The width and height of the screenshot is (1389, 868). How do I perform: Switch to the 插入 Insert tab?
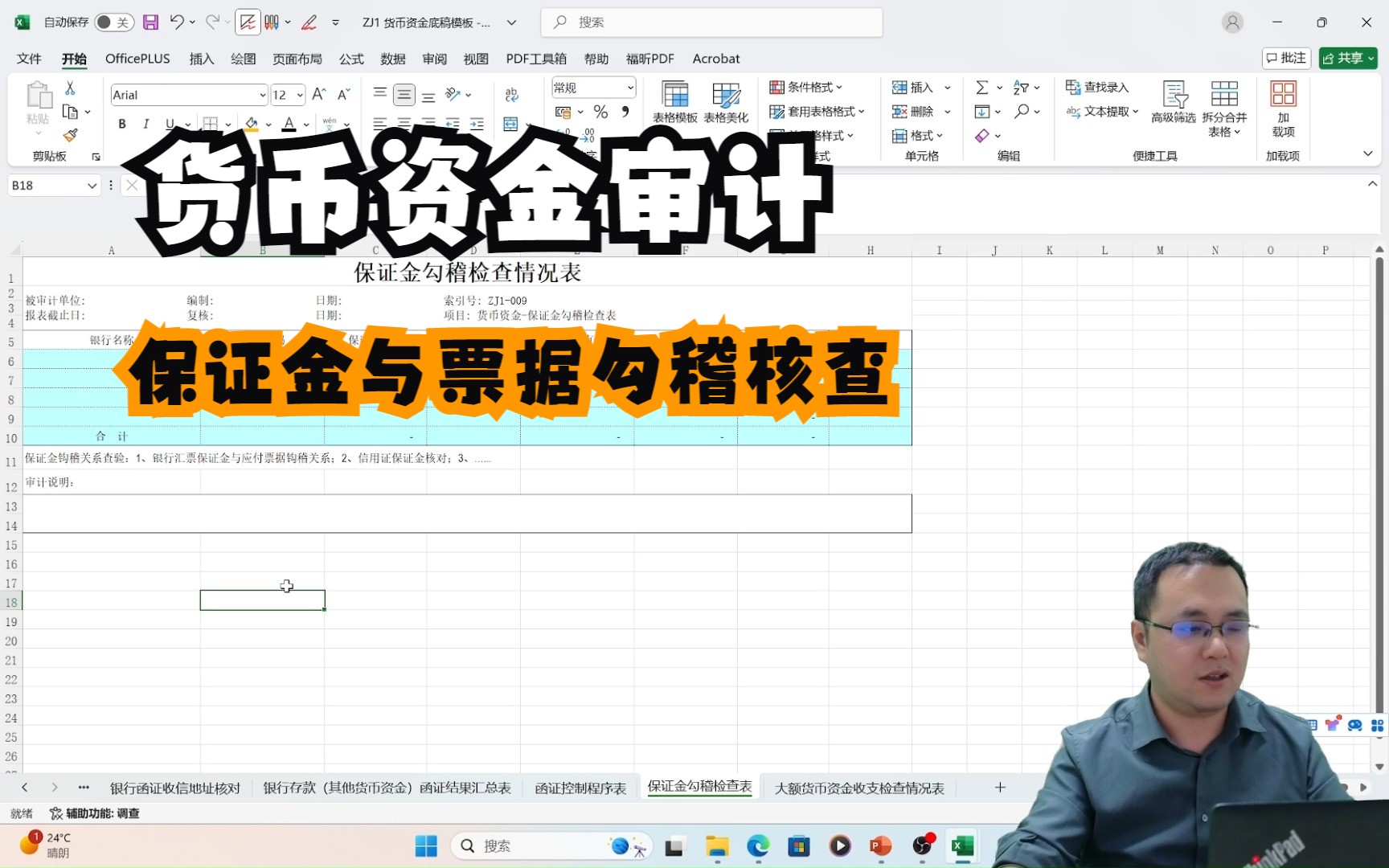(201, 59)
